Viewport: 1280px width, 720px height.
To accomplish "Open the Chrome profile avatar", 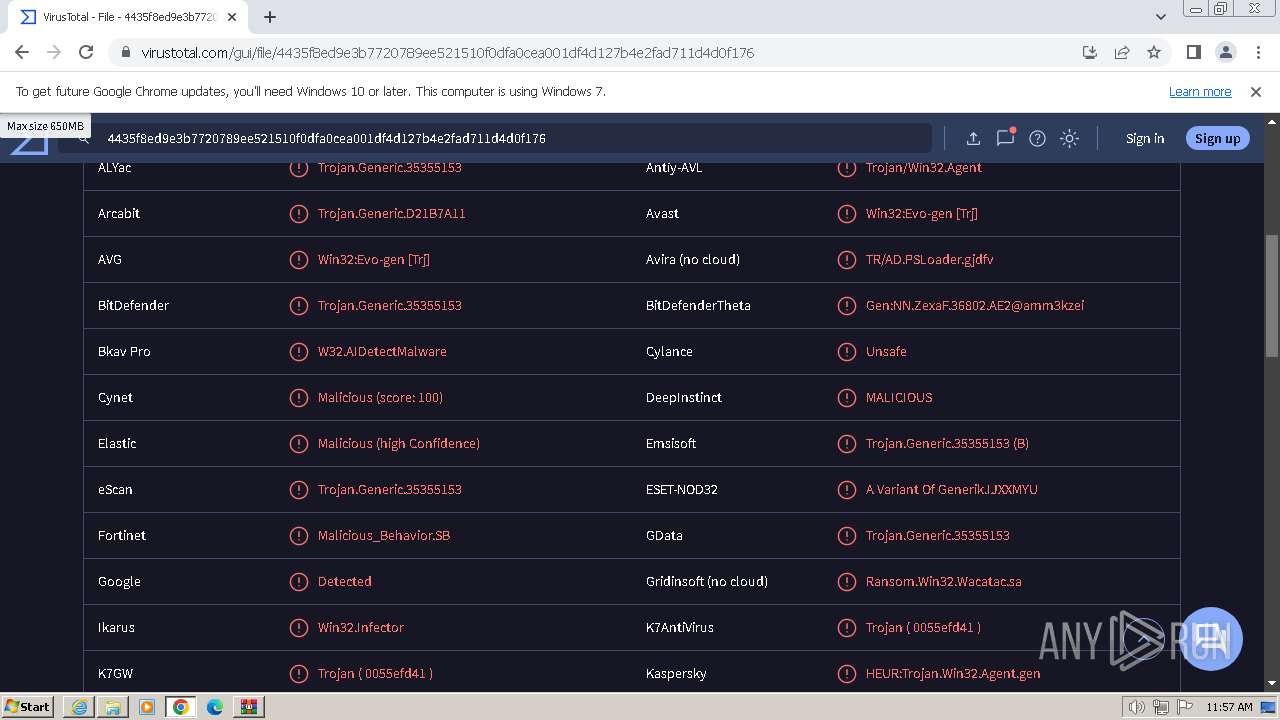I will 1225,52.
